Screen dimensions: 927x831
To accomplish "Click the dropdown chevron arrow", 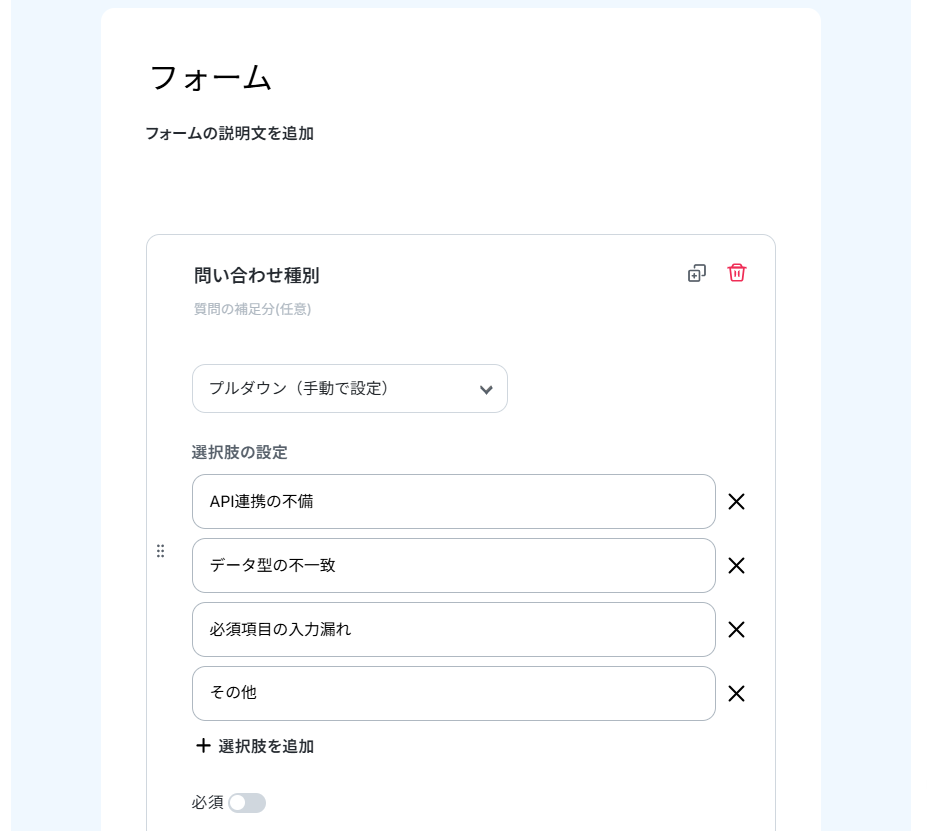I will point(486,390).
